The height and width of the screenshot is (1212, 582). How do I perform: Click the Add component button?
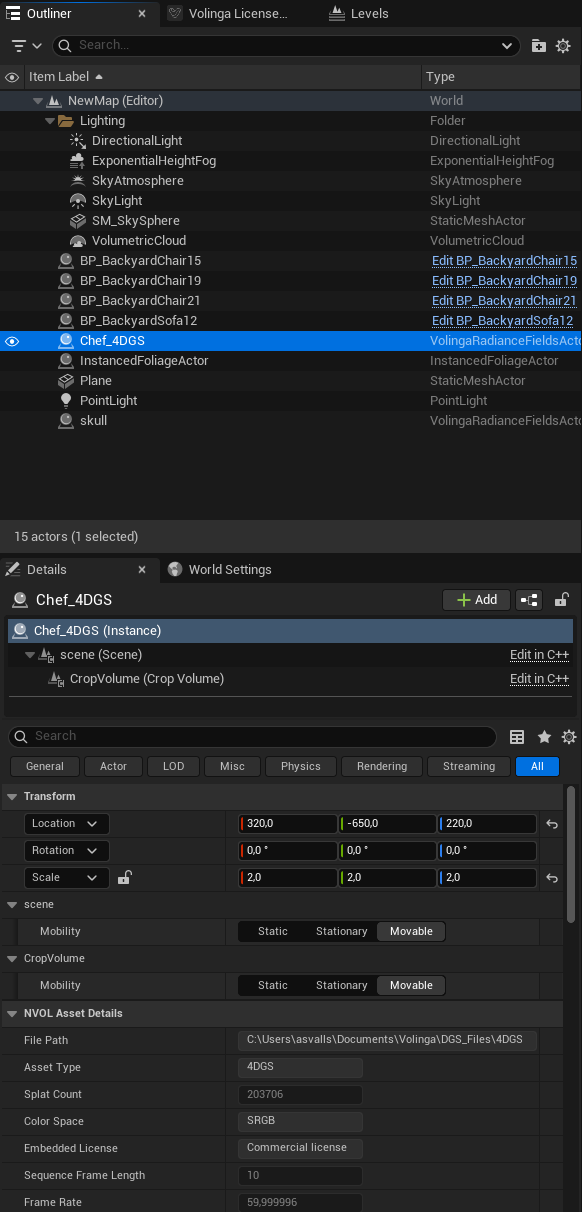pyautogui.click(x=476, y=600)
